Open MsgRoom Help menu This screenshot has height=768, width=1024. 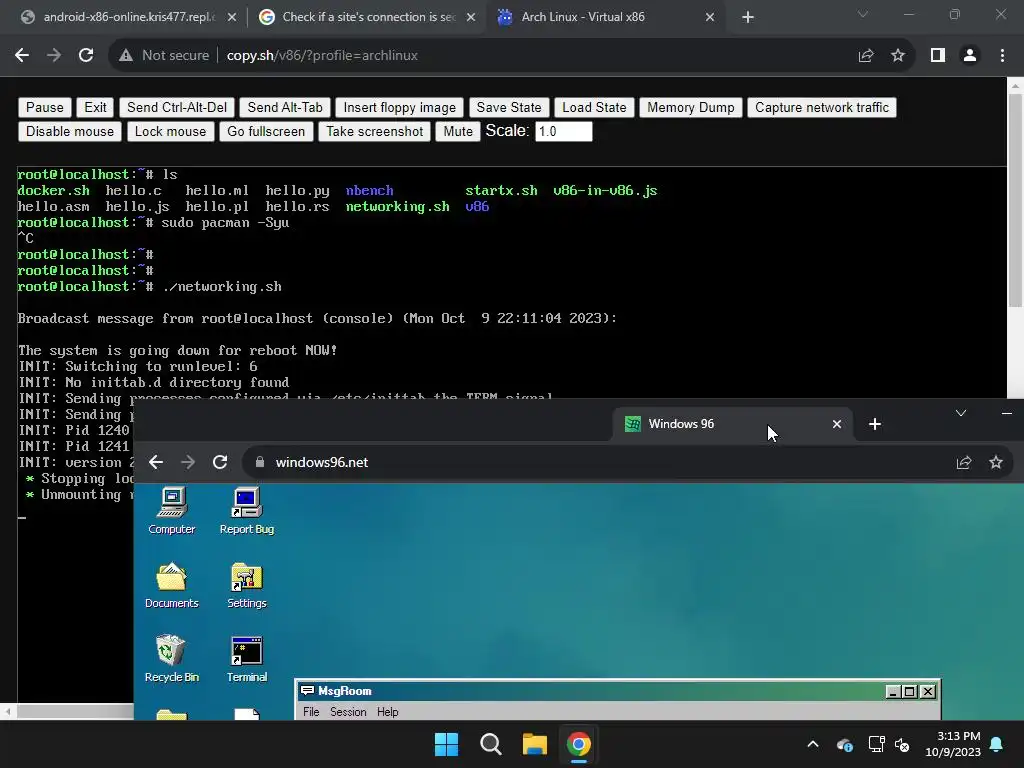387,712
